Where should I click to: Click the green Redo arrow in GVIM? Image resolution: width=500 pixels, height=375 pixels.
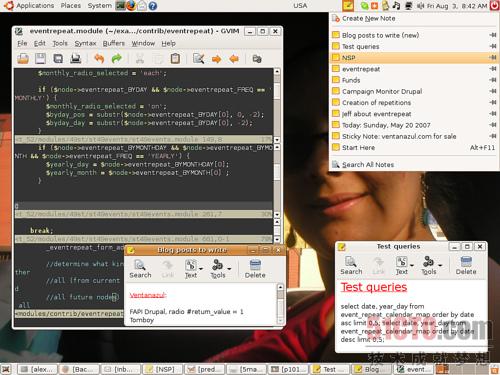click(116, 59)
